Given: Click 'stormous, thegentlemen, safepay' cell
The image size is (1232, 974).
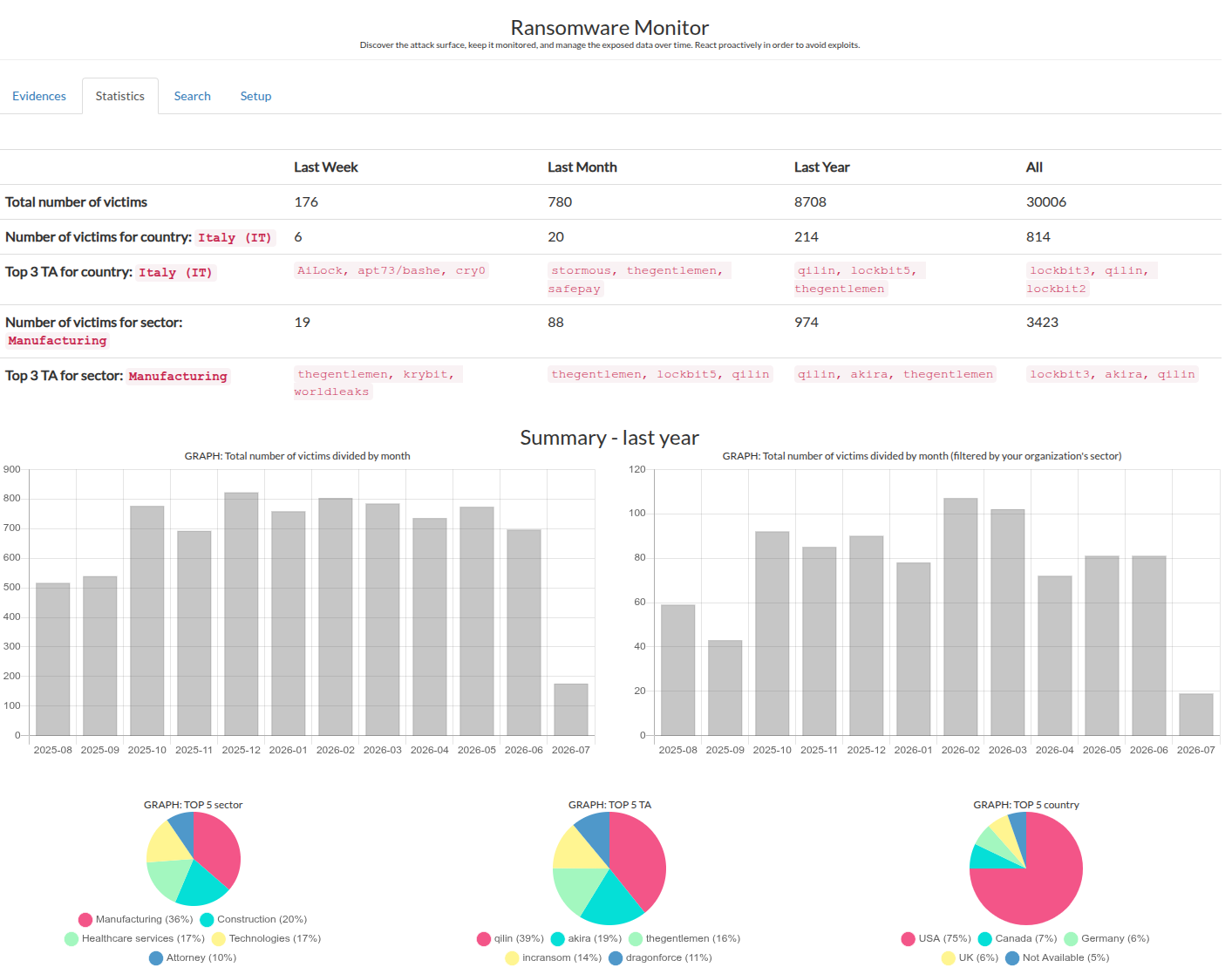Looking at the screenshot, I should (x=639, y=280).
